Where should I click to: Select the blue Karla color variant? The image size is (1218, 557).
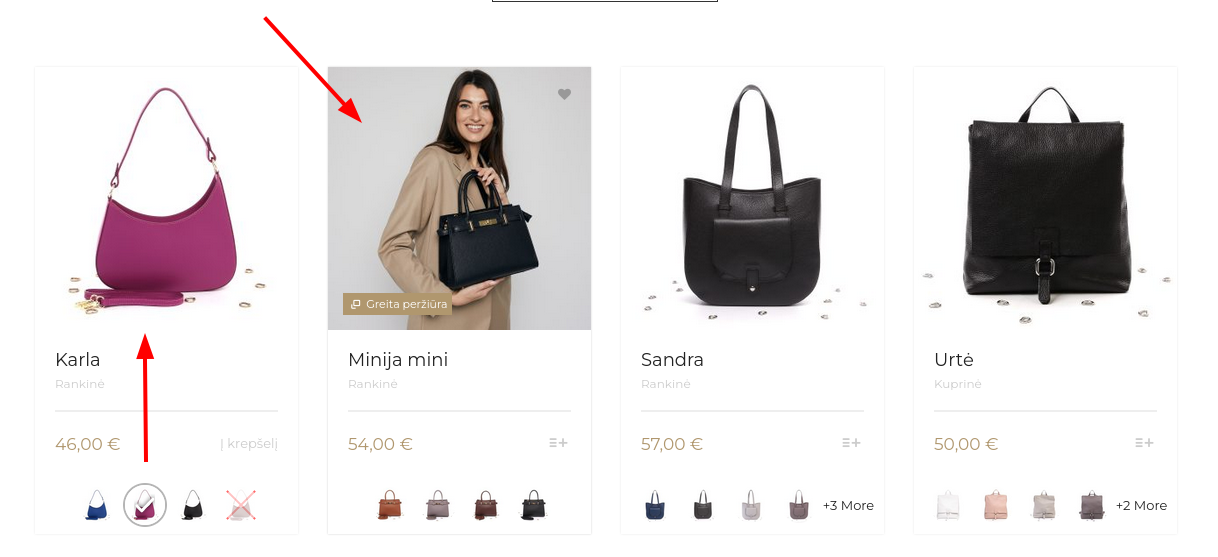click(x=97, y=505)
